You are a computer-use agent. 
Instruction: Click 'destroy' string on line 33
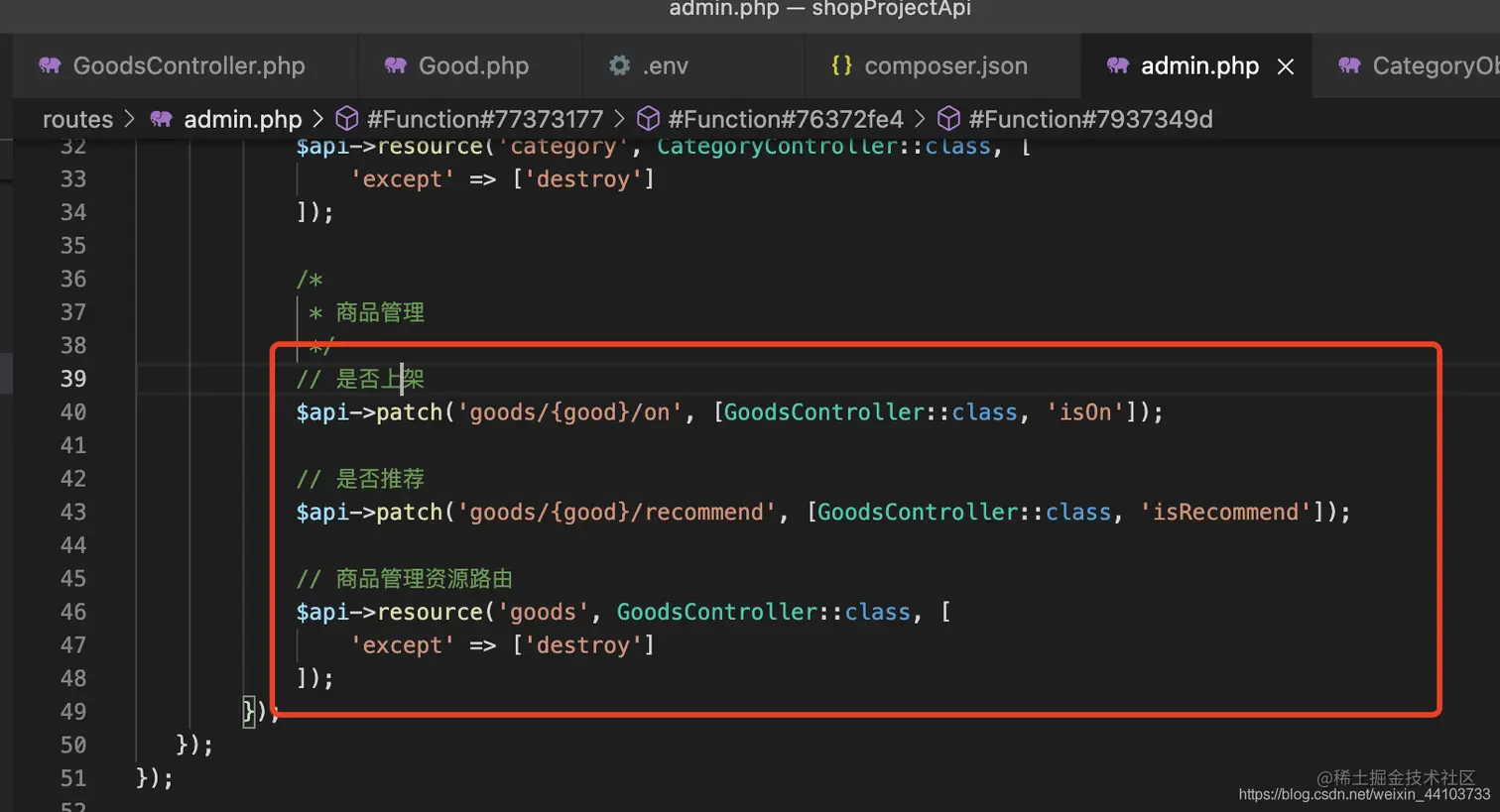[x=583, y=179]
